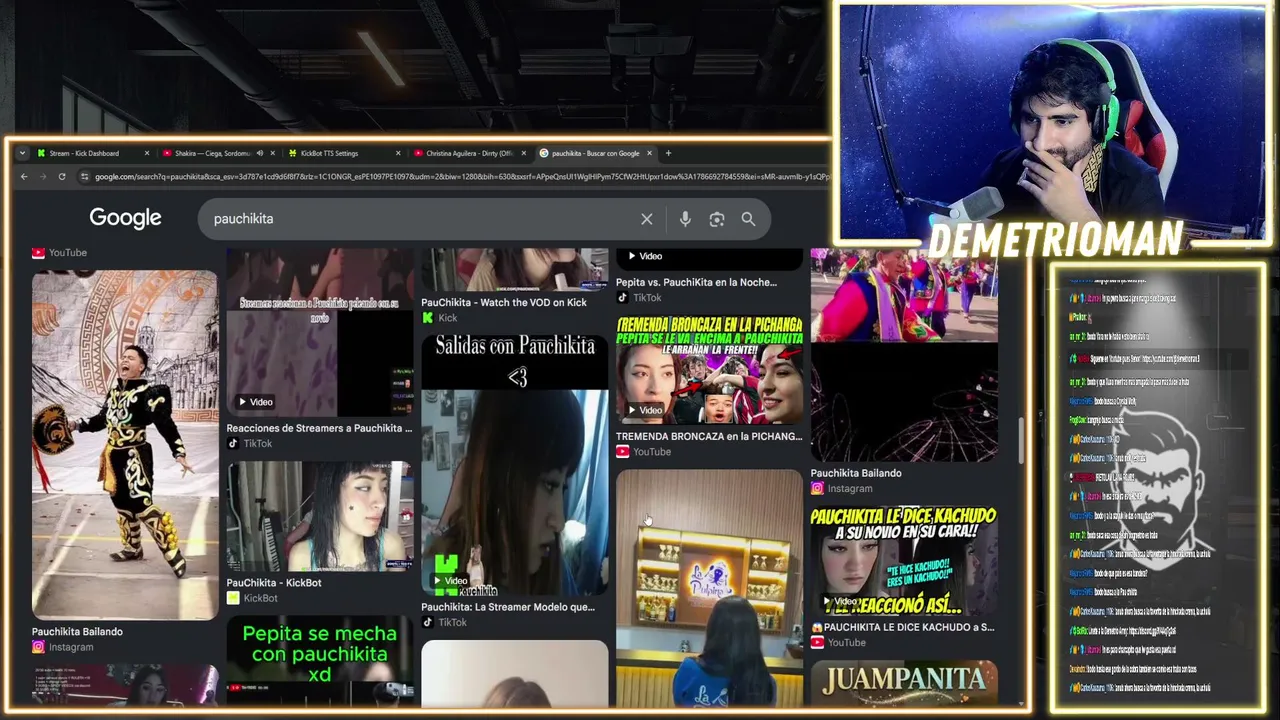Screen dimensions: 1280x720
Task: Clear the pauchikita search query
Action: (647, 219)
